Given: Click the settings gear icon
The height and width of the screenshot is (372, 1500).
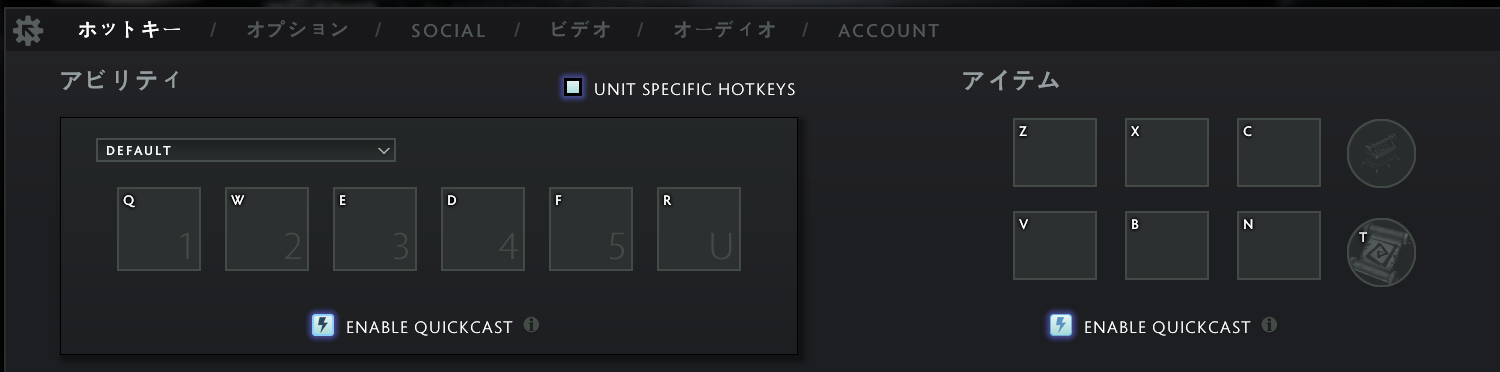Looking at the screenshot, I should [x=28, y=31].
